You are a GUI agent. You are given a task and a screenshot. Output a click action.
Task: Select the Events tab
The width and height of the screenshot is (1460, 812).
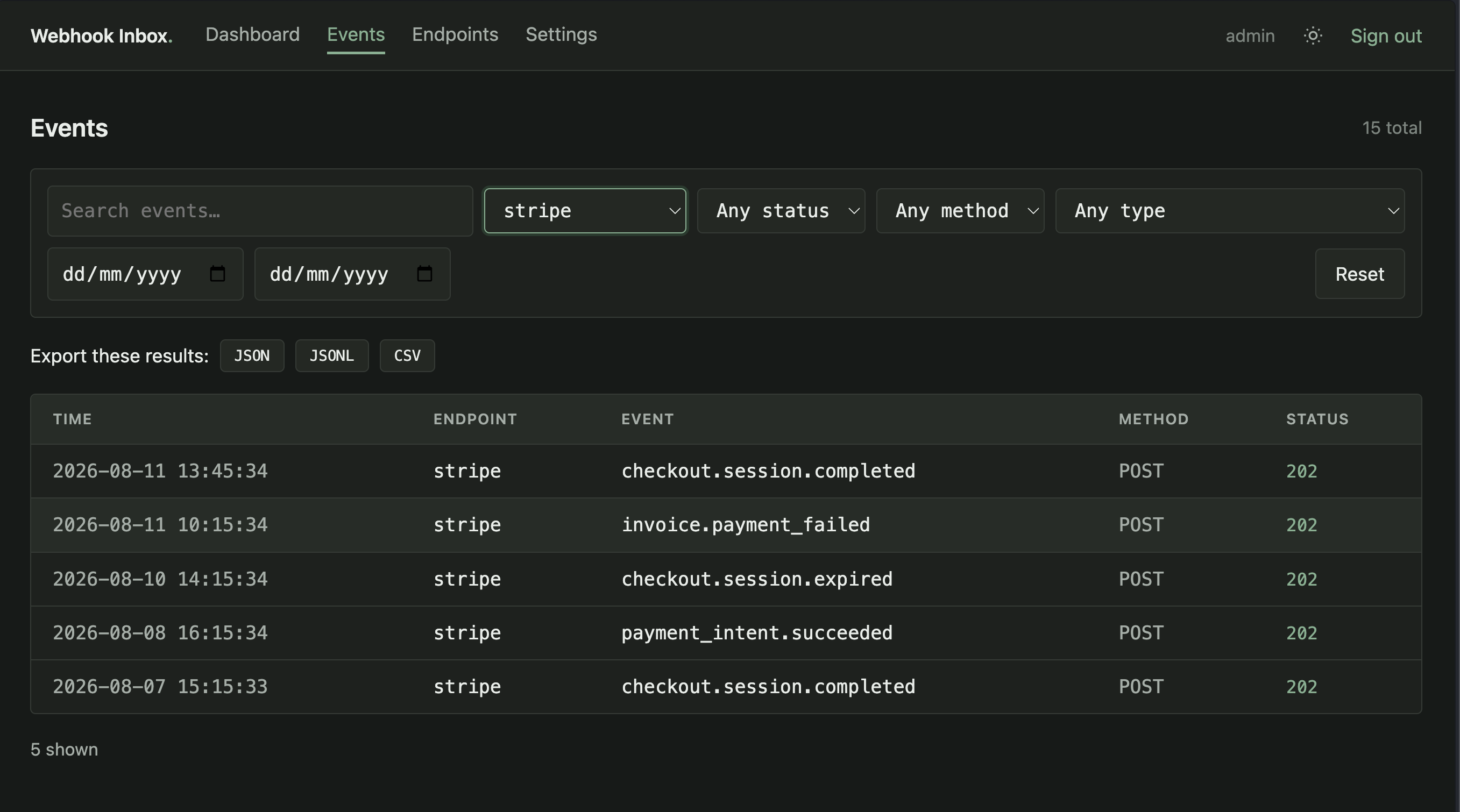tap(356, 34)
